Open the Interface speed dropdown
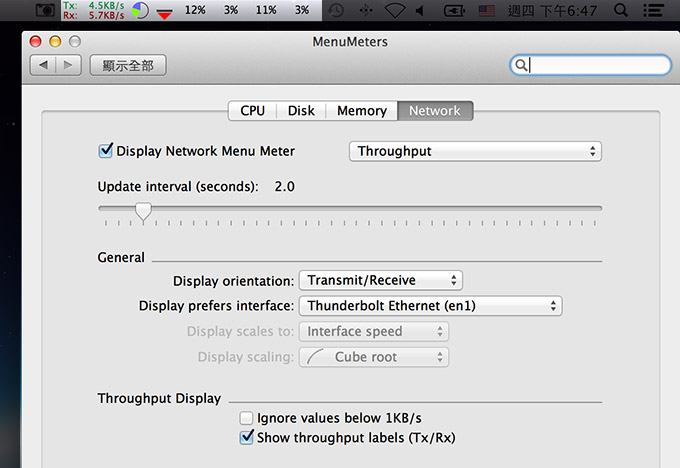This screenshot has height=468, width=680. point(374,332)
